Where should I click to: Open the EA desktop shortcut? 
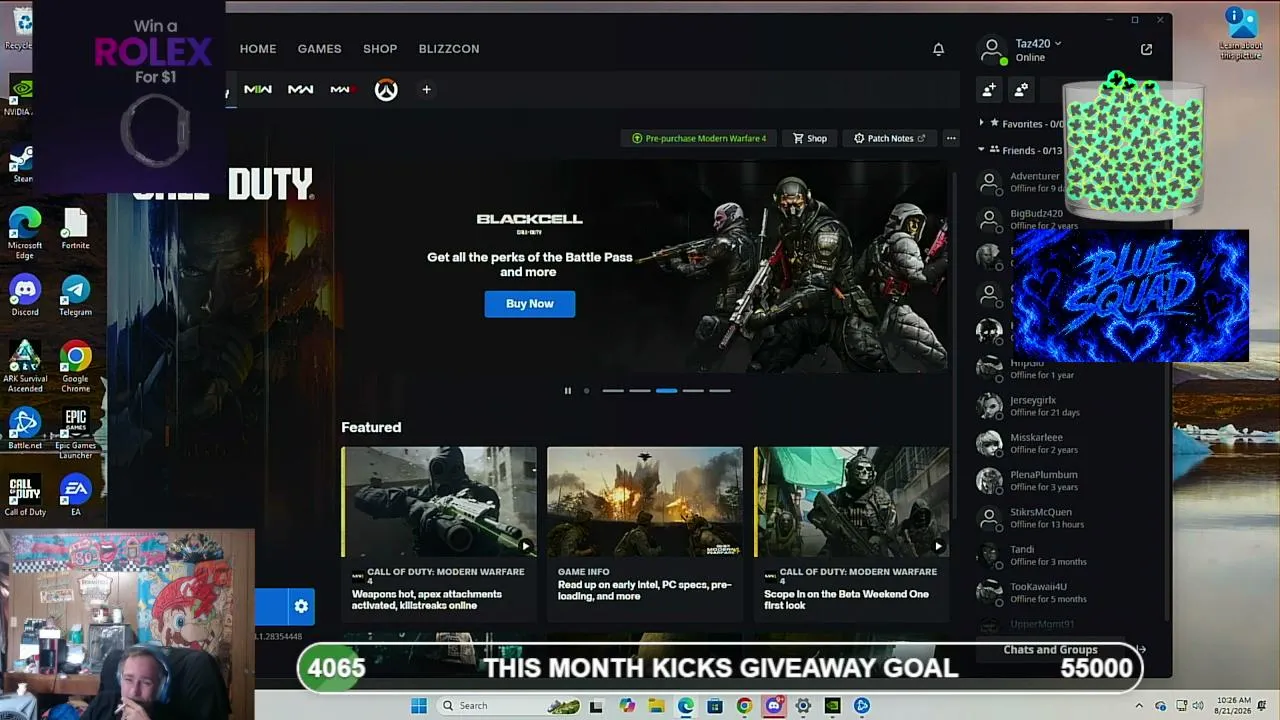75,496
